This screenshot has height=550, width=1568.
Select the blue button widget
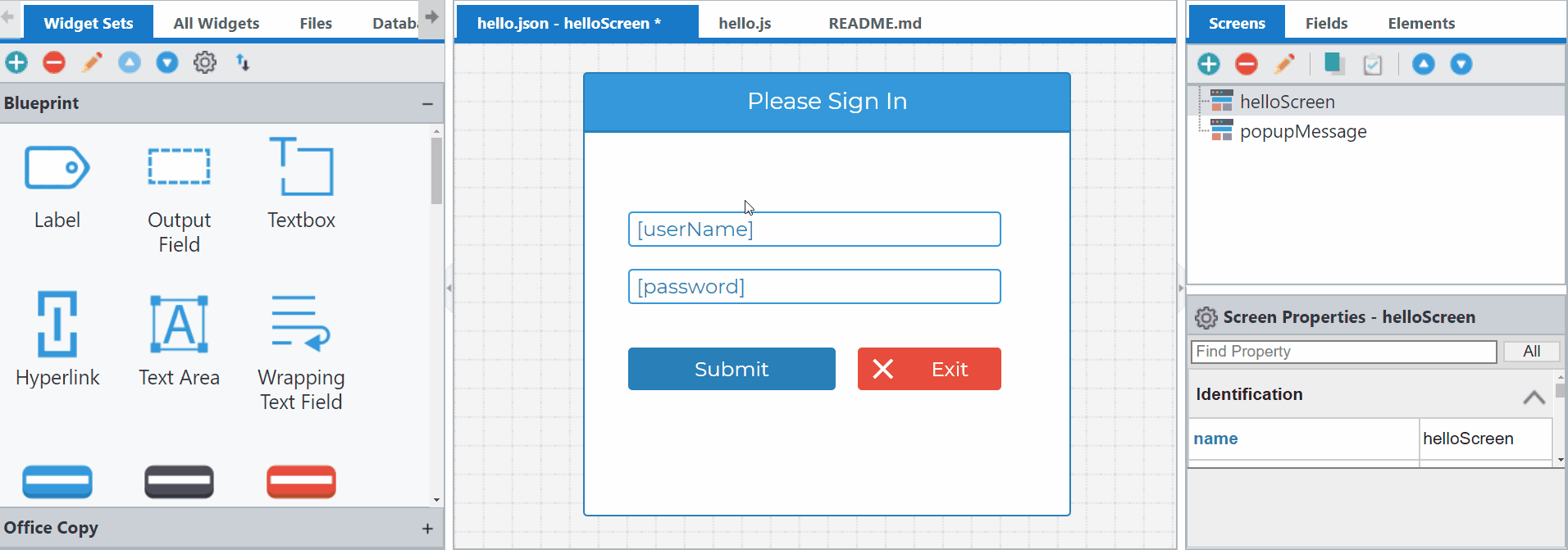(57, 482)
